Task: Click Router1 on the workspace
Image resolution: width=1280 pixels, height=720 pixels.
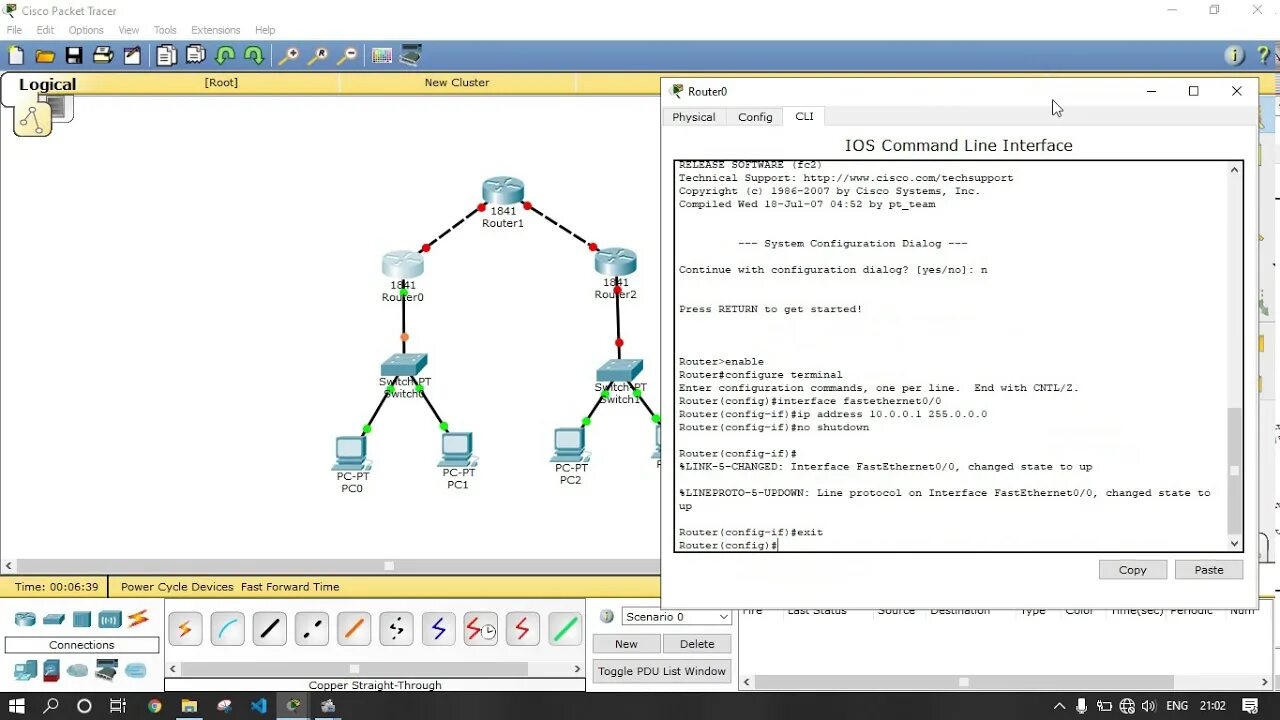Action: 503,192
